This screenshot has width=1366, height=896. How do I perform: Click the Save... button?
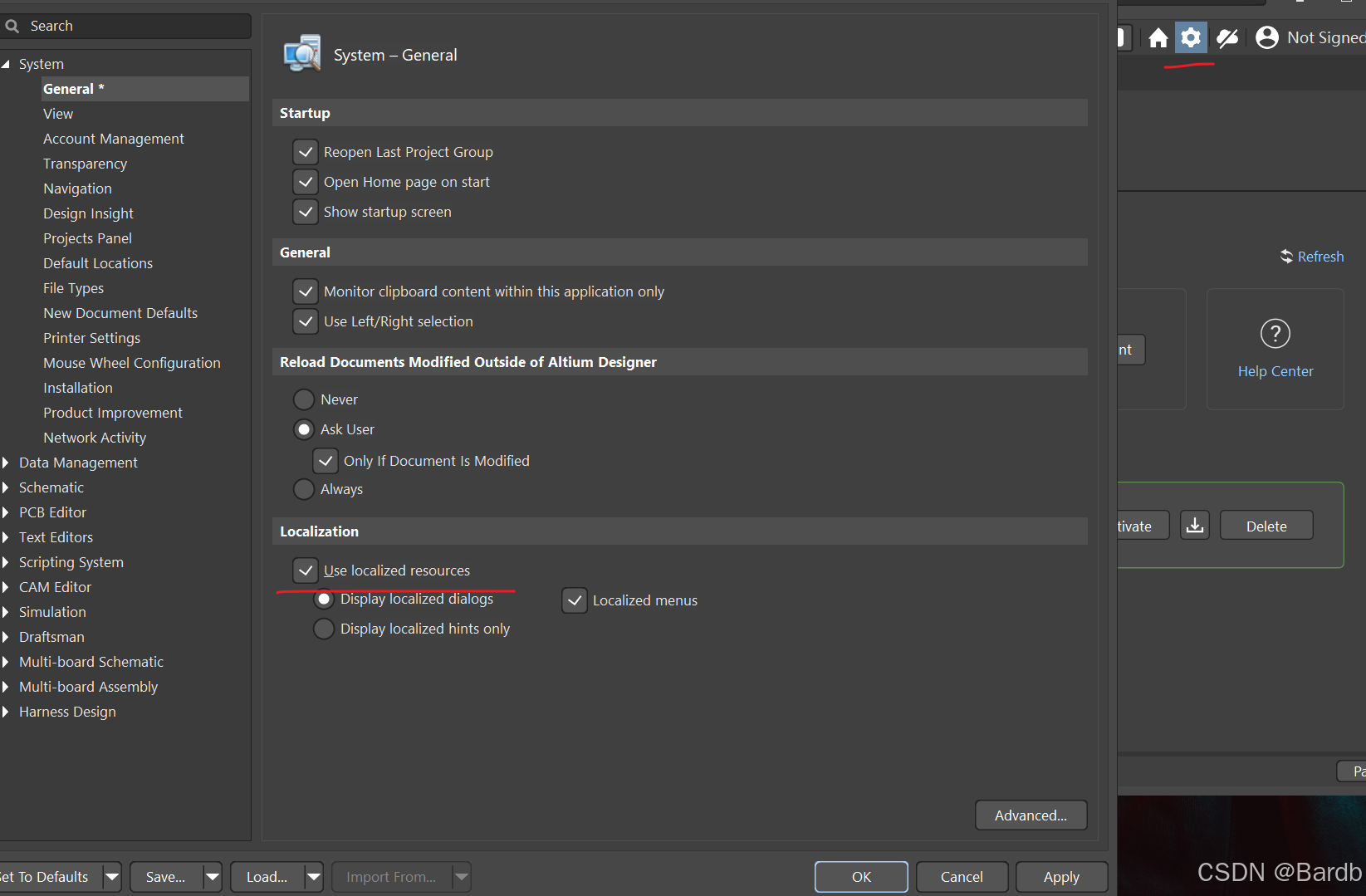pyautogui.click(x=166, y=877)
